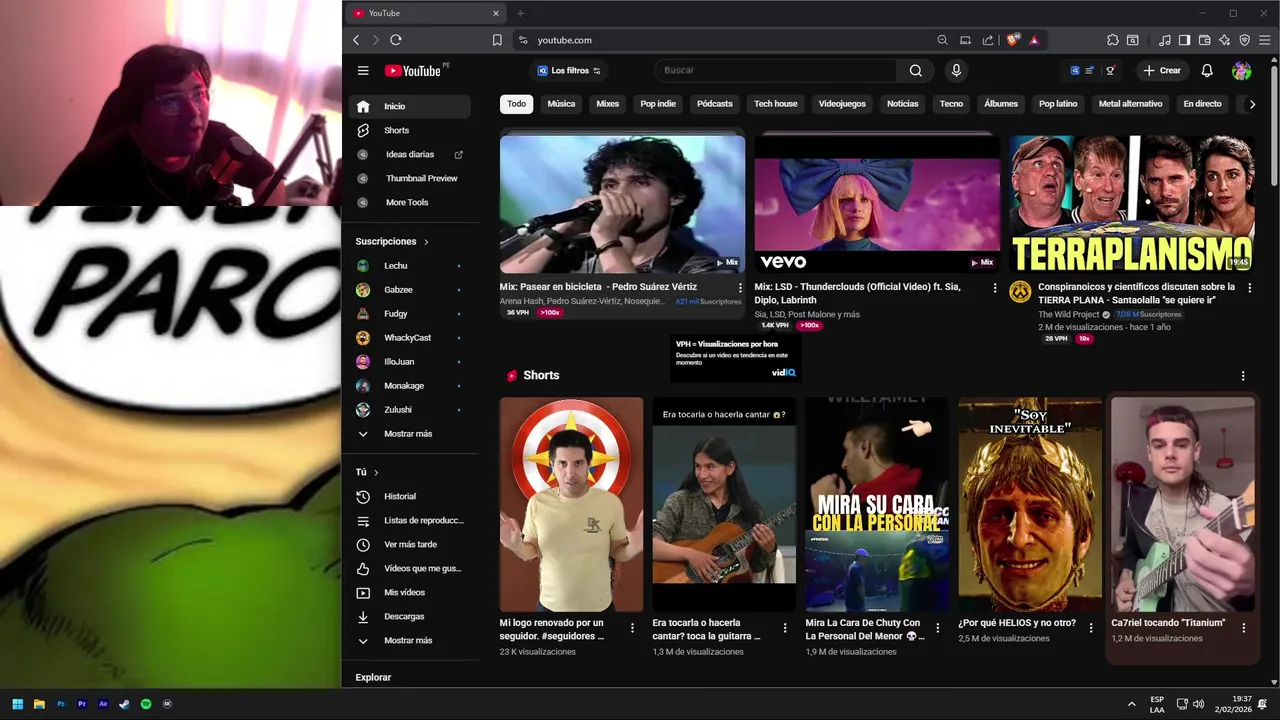
Task: Open the Windows Start menu
Action: tap(17, 704)
